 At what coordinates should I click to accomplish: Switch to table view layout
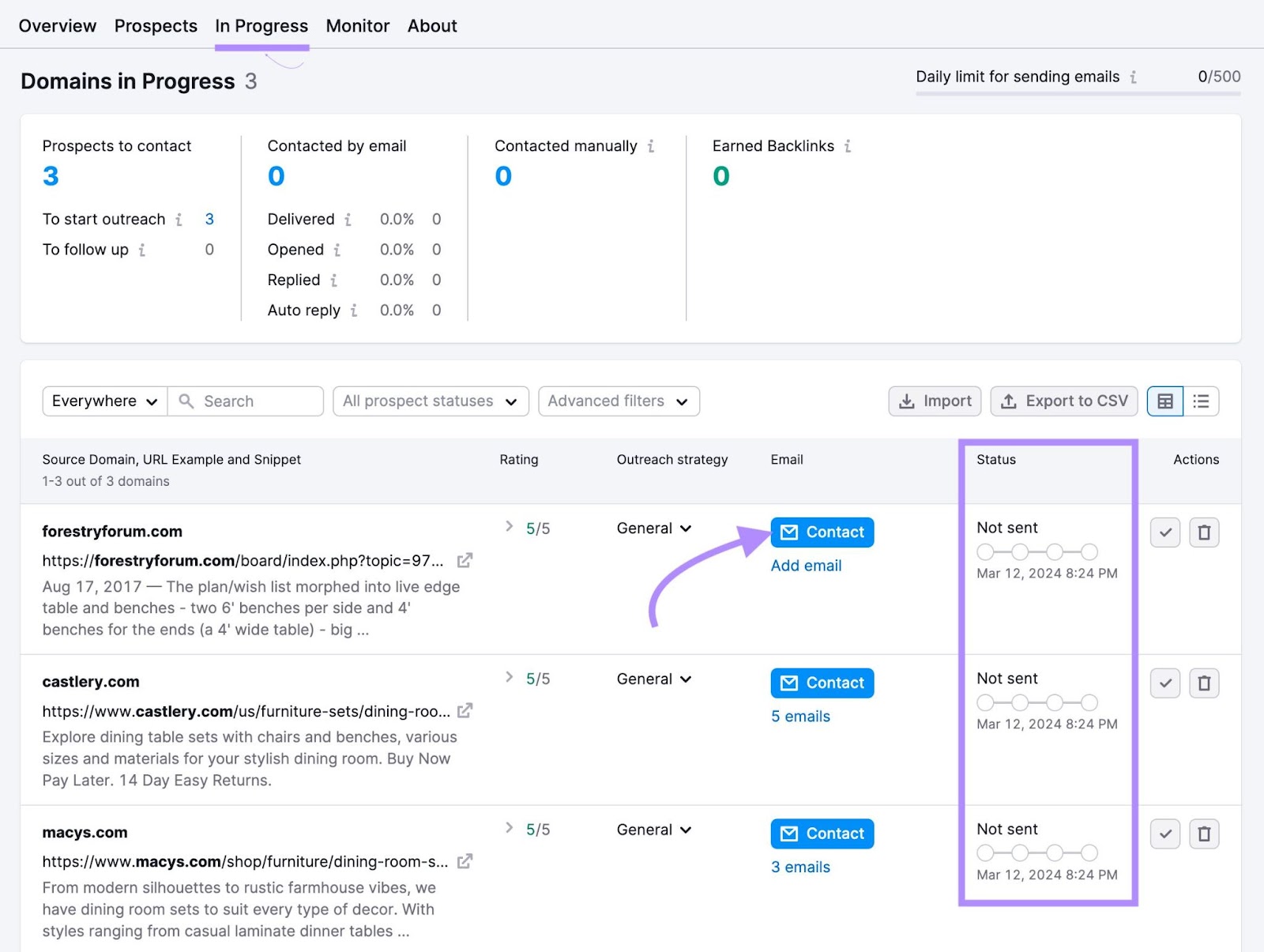(x=1164, y=401)
